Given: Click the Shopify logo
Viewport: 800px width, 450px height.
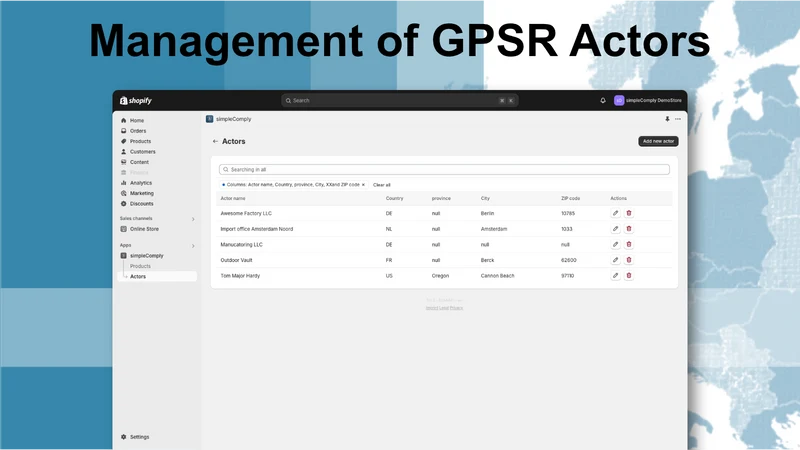Looking at the screenshot, I should (136, 101).
